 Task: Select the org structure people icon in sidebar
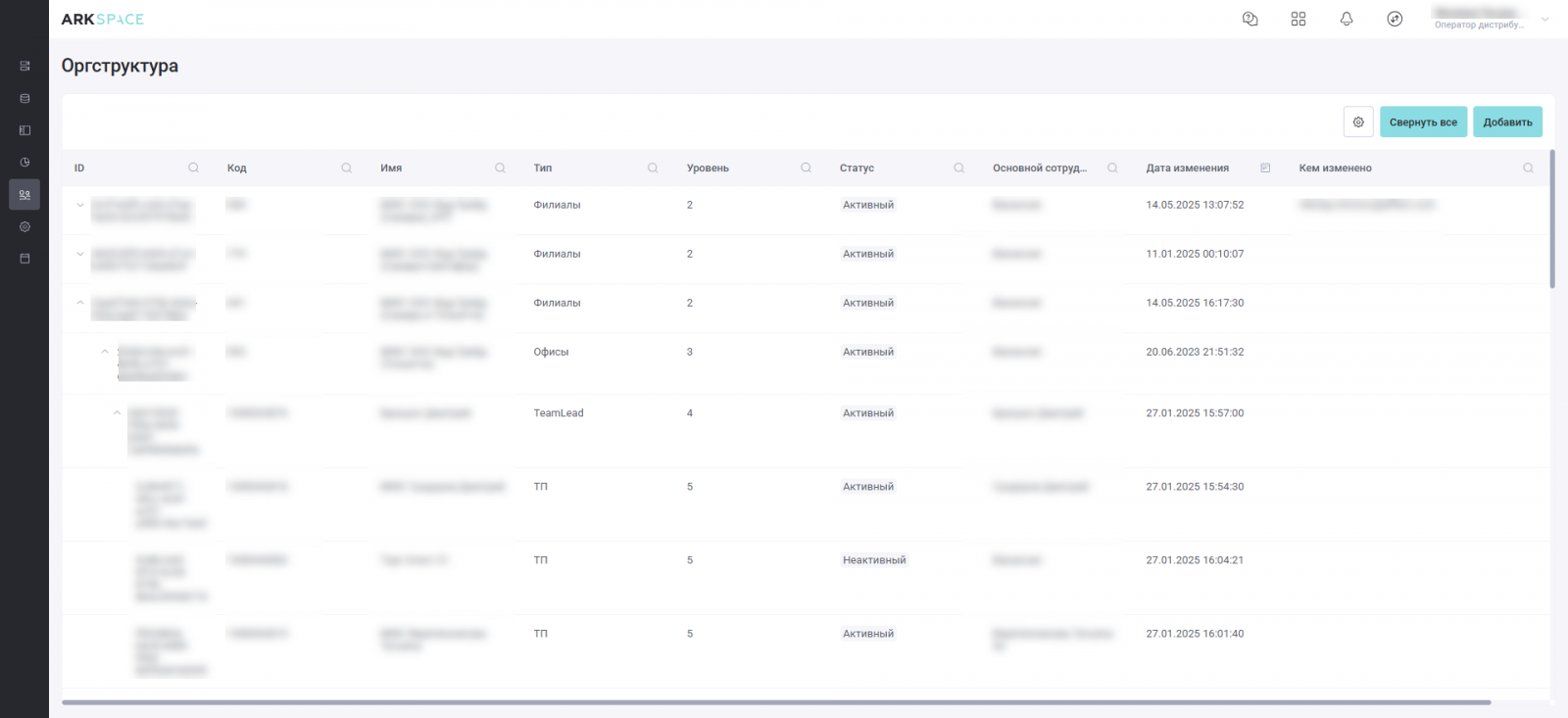pyautogui.click(x=24, y=195)
